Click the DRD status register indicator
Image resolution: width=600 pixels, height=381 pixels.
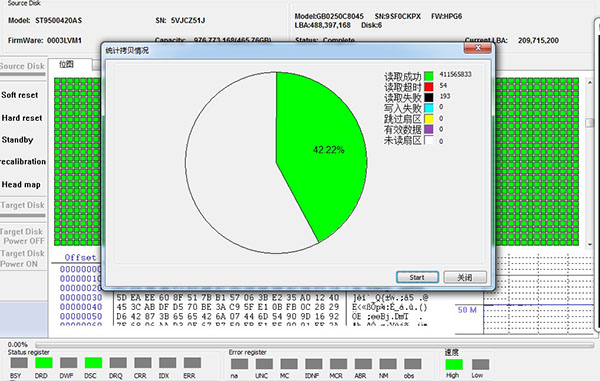pos(43,363)
